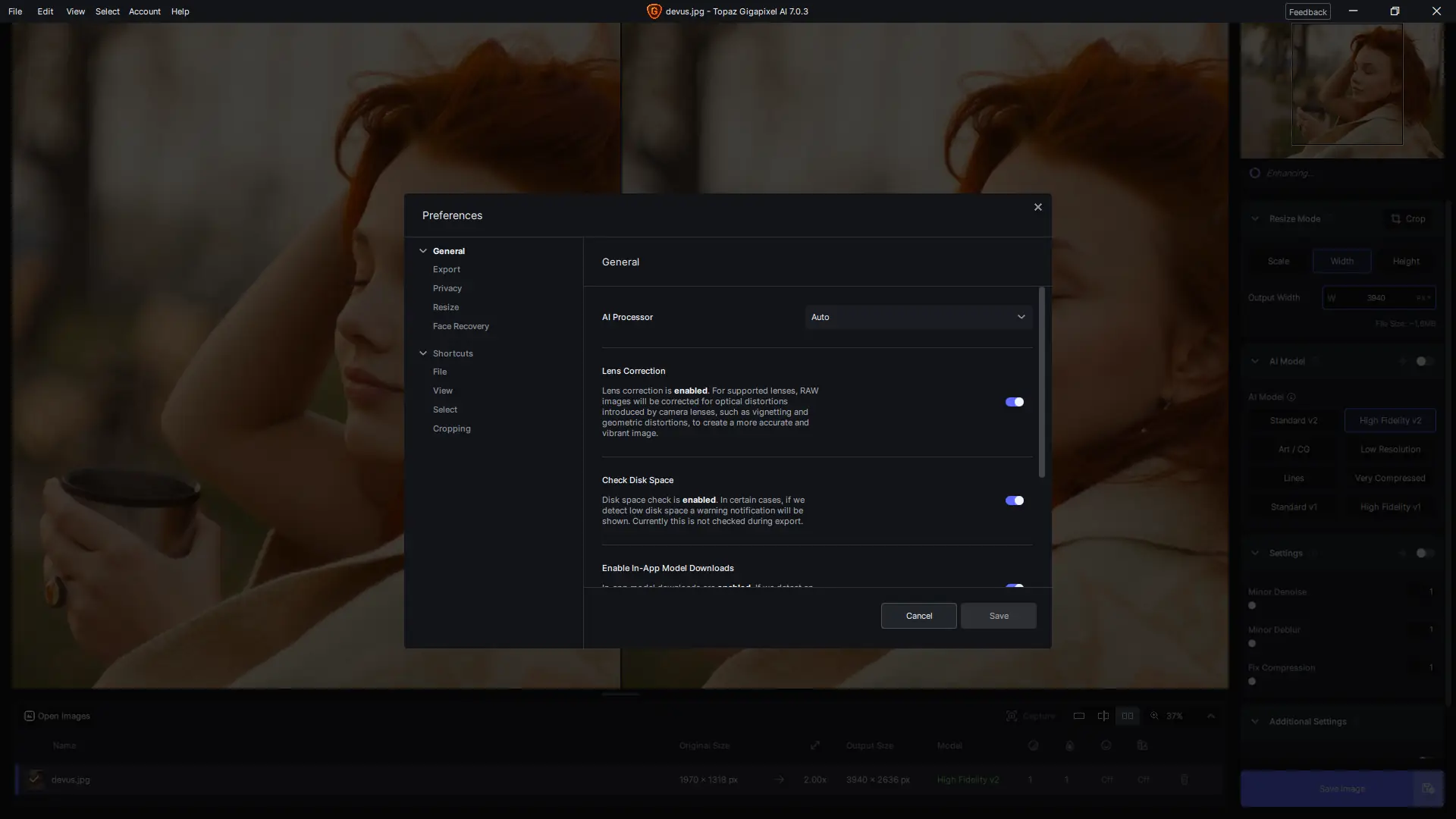This screenshot has width=1456, height=819.
Task: Collapse the General tree section
Action: point(423,251)
